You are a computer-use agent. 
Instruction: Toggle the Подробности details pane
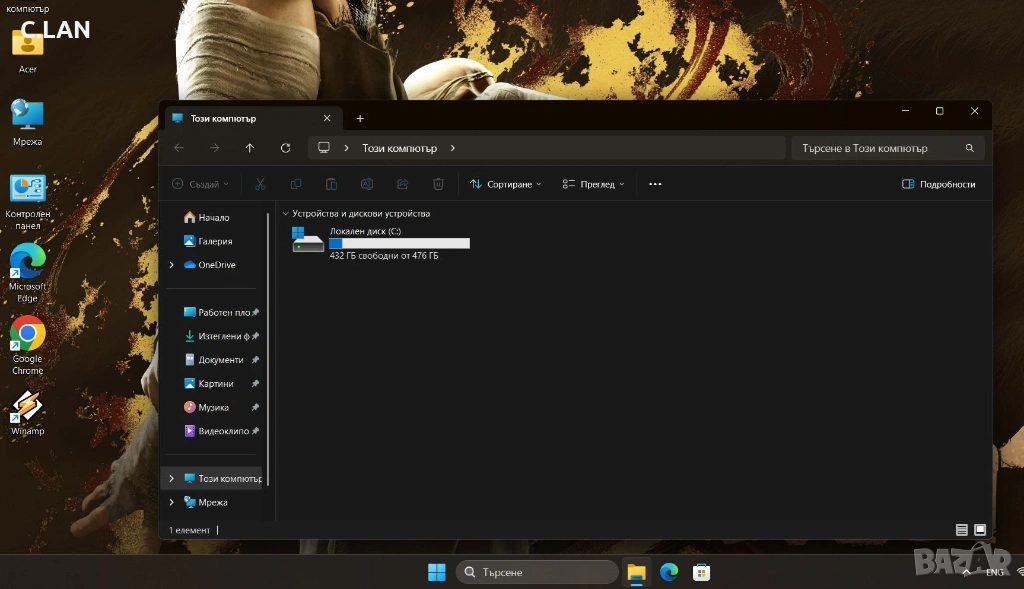(938, 184)
